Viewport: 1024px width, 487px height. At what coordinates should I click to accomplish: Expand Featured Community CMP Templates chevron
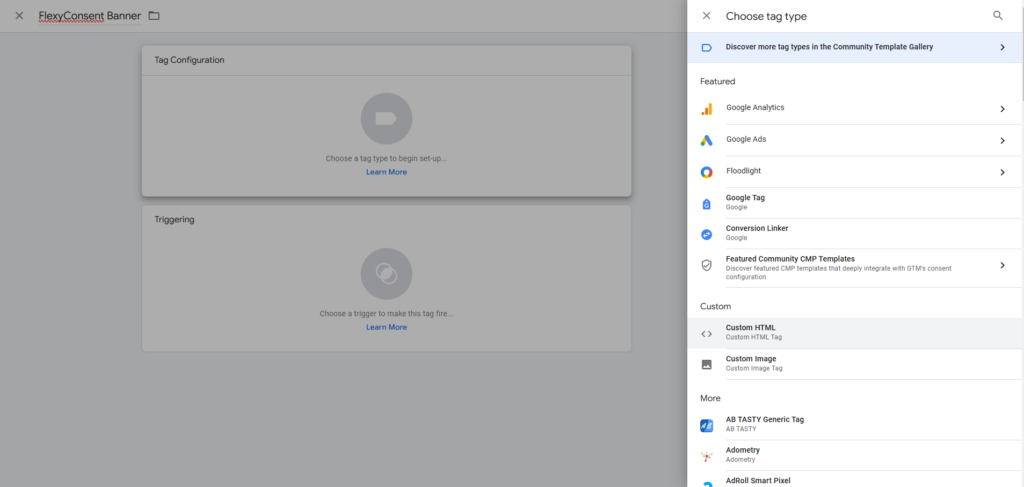(1002, 265)
